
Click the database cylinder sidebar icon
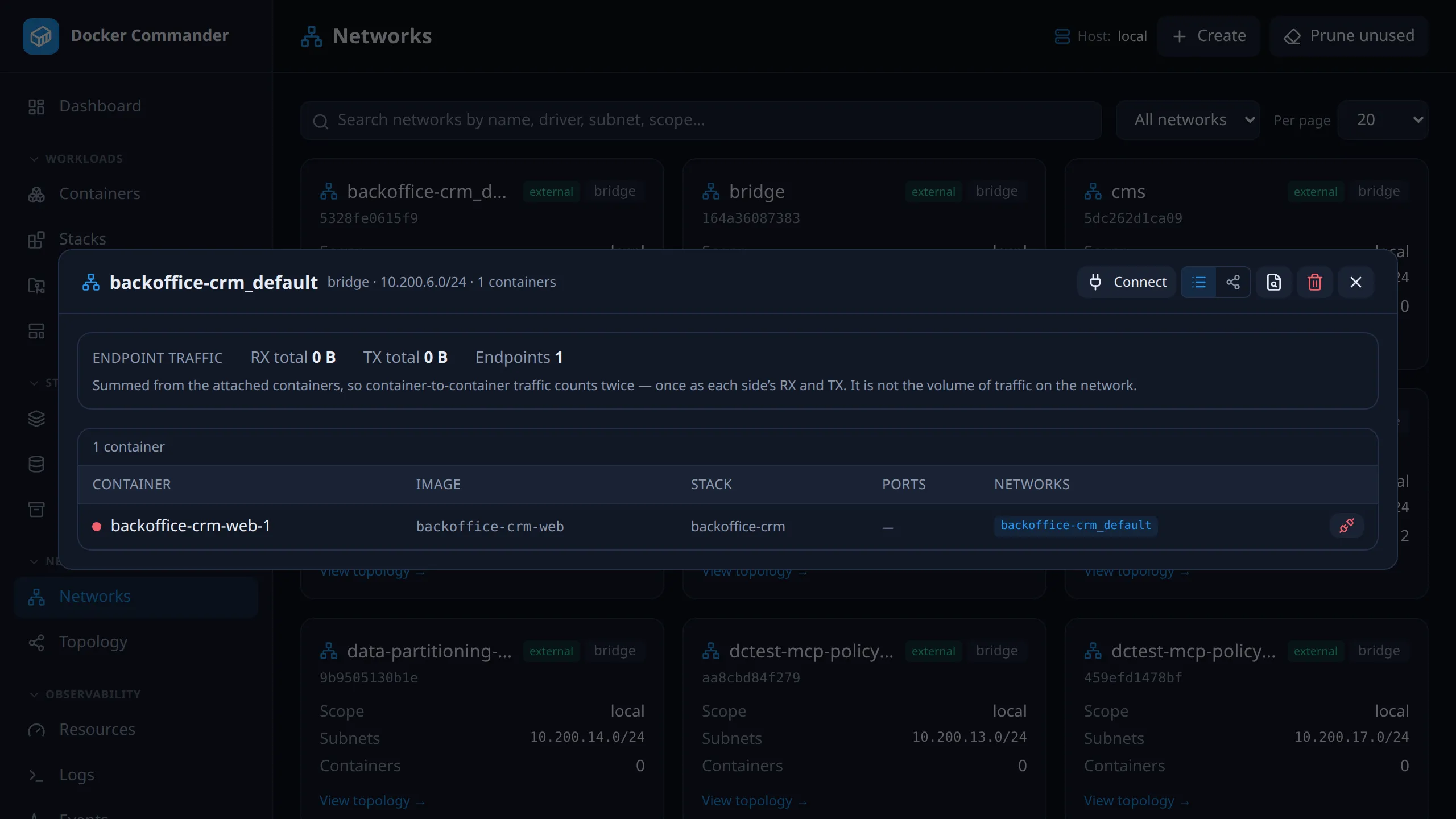pos(36,464)
